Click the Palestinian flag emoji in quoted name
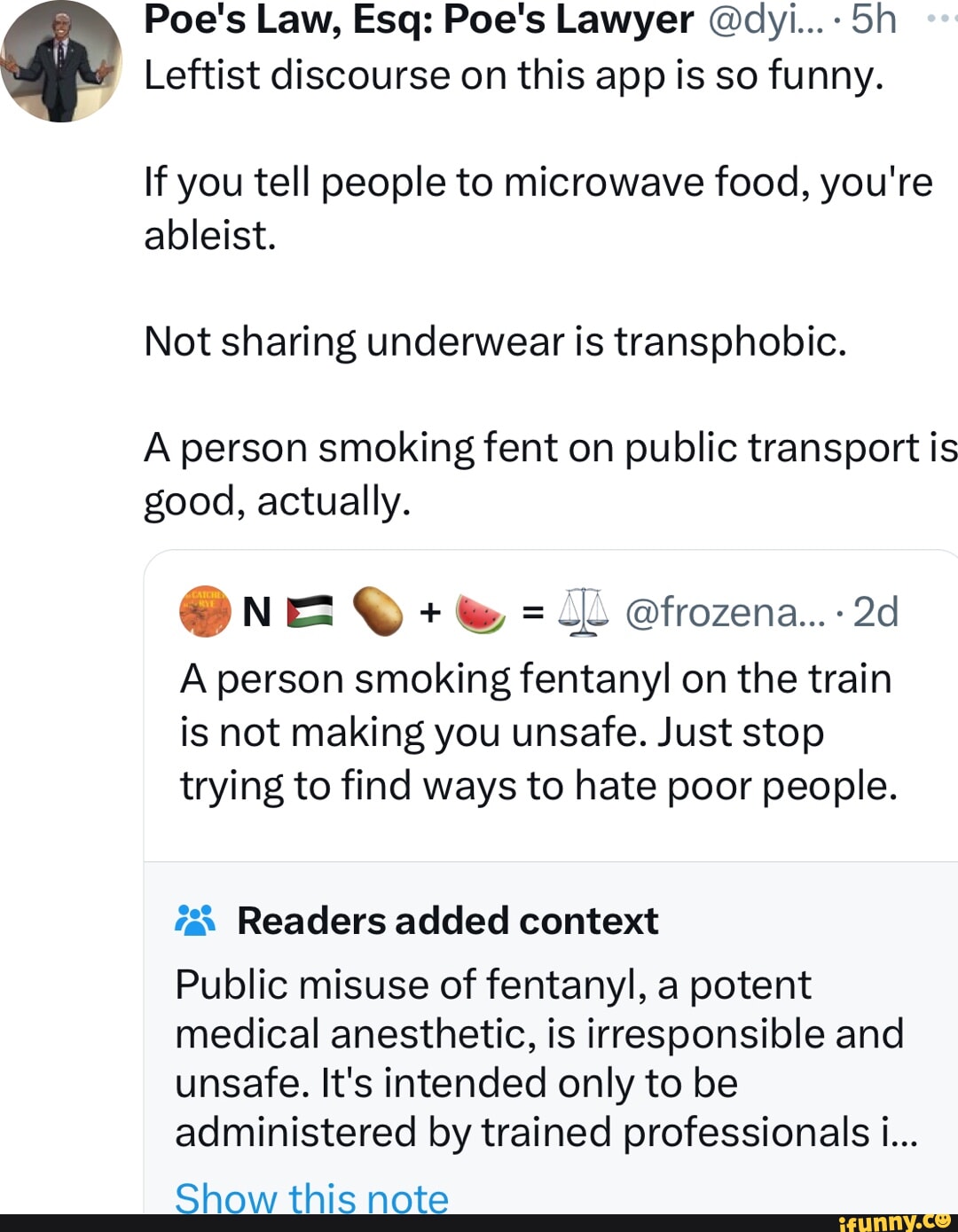 (310, 612)
